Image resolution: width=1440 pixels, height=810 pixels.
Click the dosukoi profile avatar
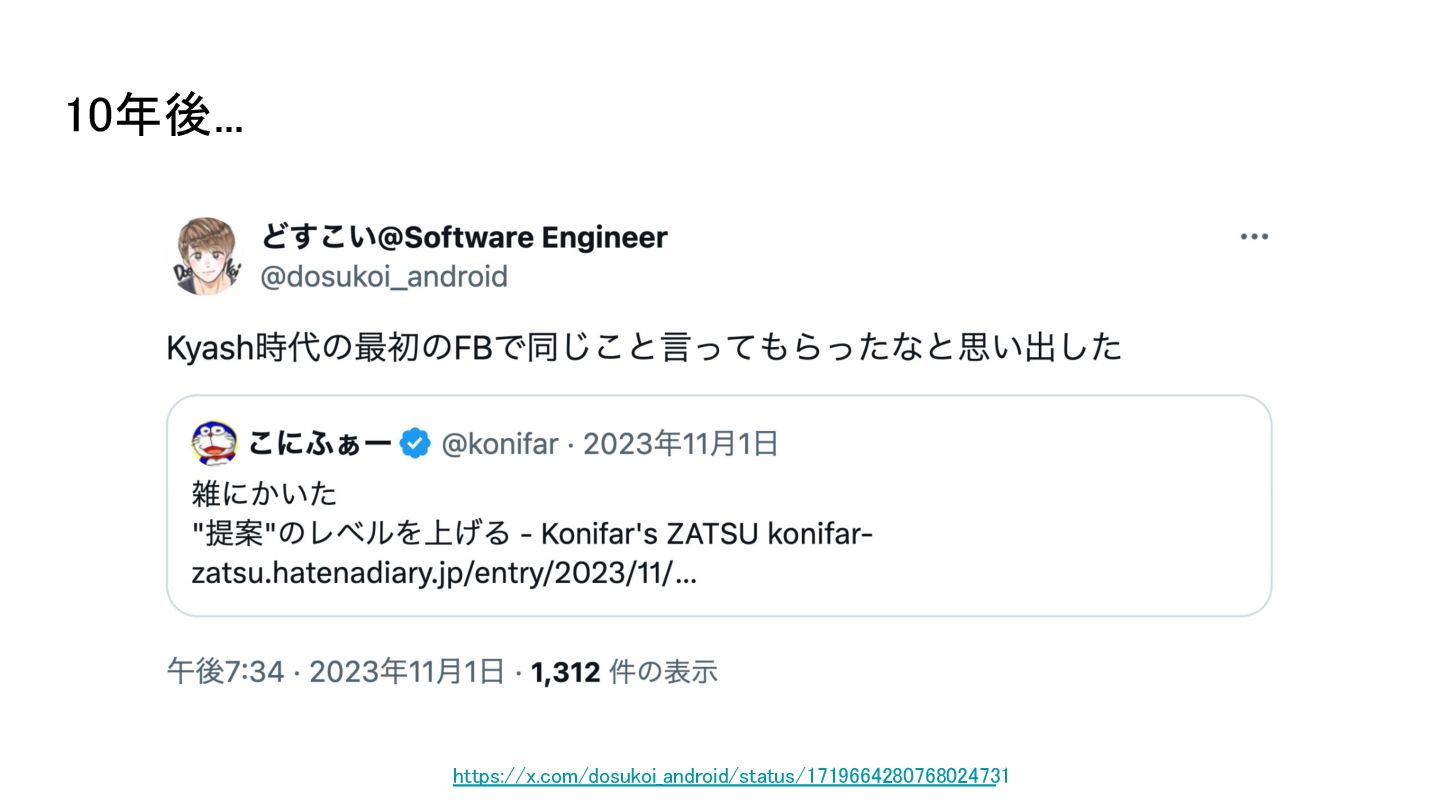coord(208,257)
